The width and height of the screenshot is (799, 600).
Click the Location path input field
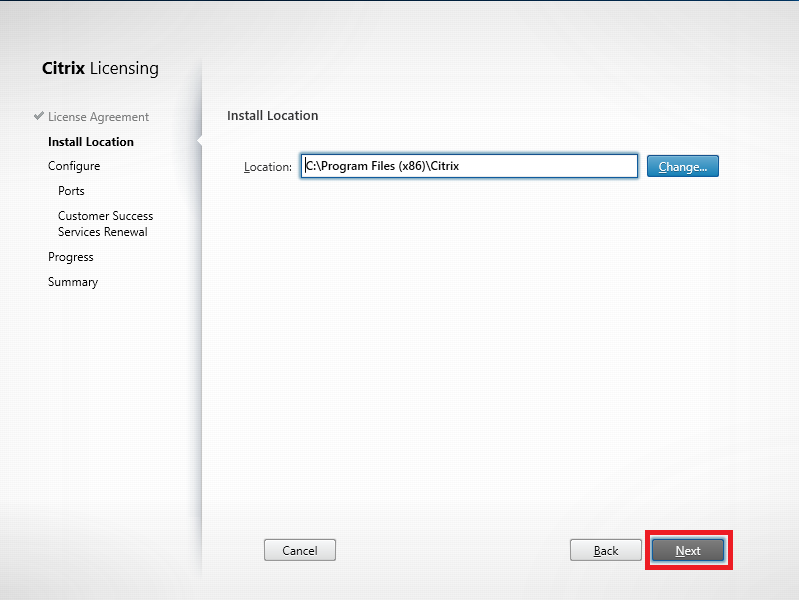540,166
